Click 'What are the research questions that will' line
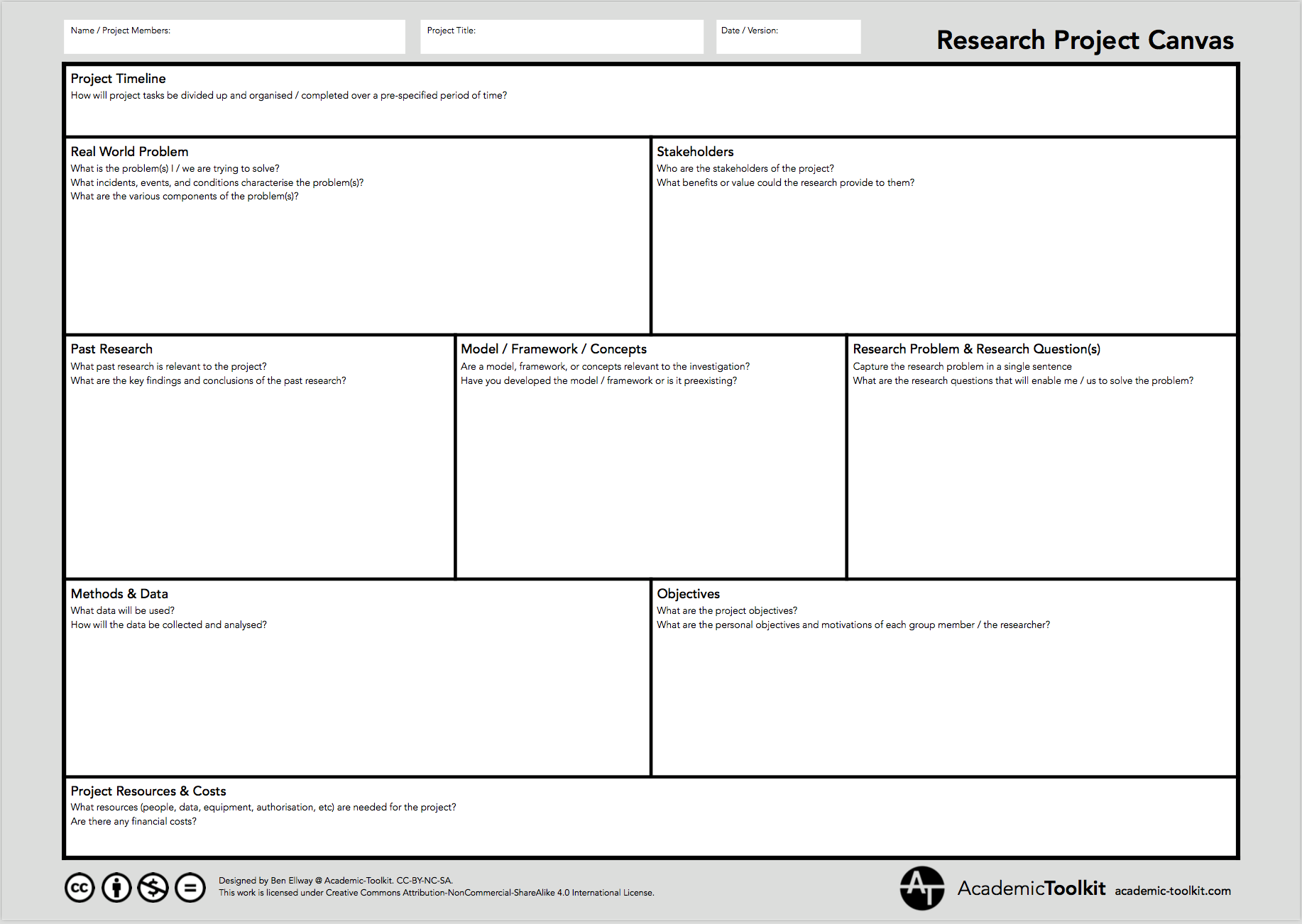This screenshot has height=924, width=1302. click(x=1023, y=381)
